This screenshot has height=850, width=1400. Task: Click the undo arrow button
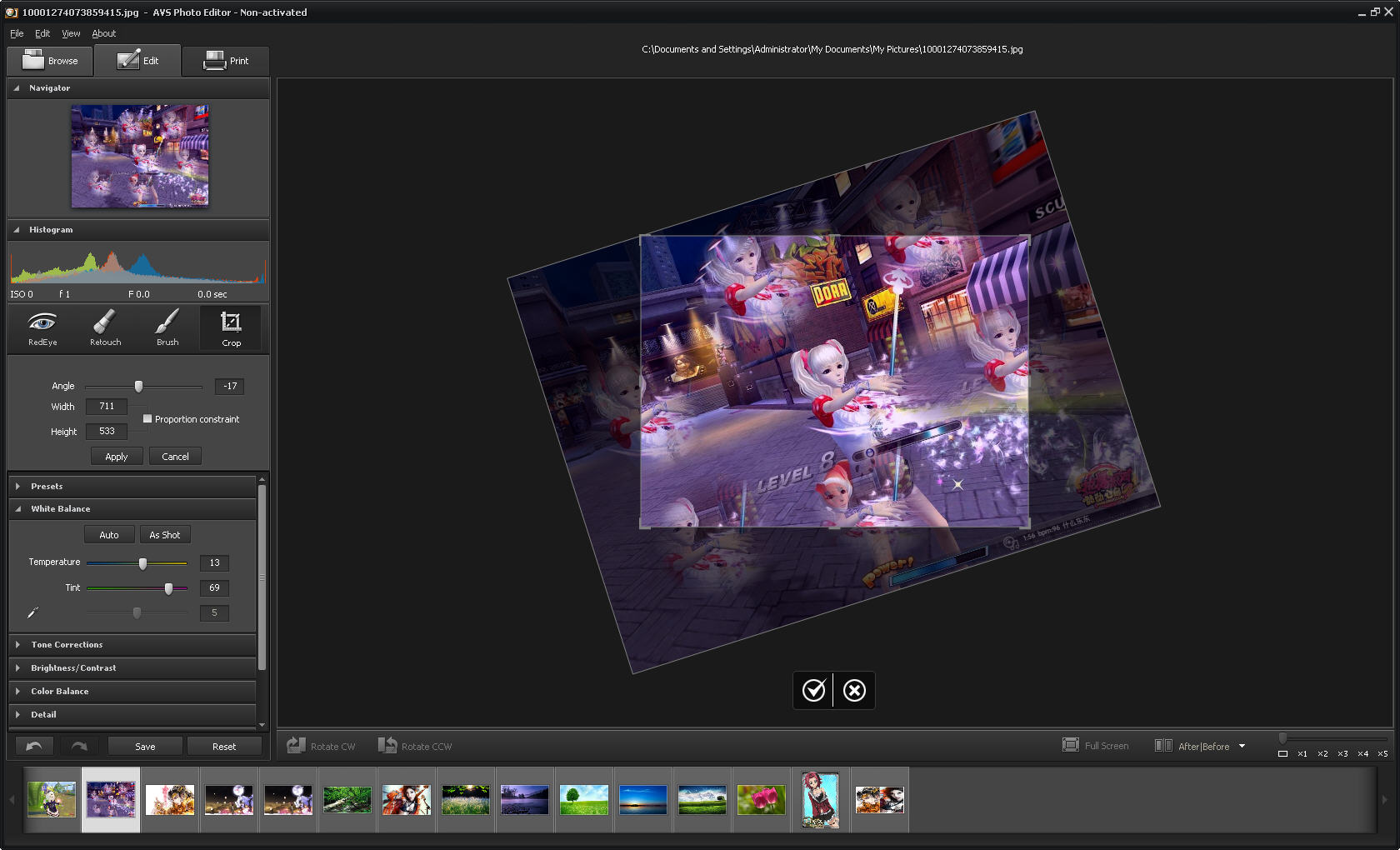pos(34,746)
